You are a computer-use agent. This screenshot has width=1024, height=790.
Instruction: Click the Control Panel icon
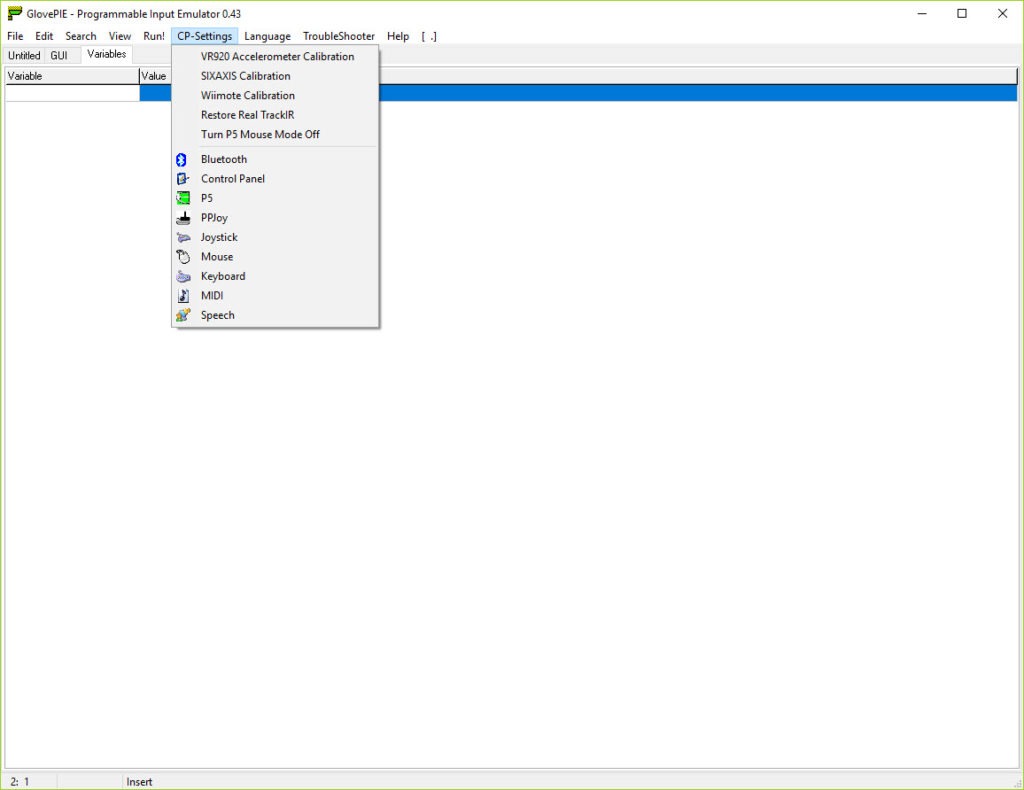pos(183,179)
